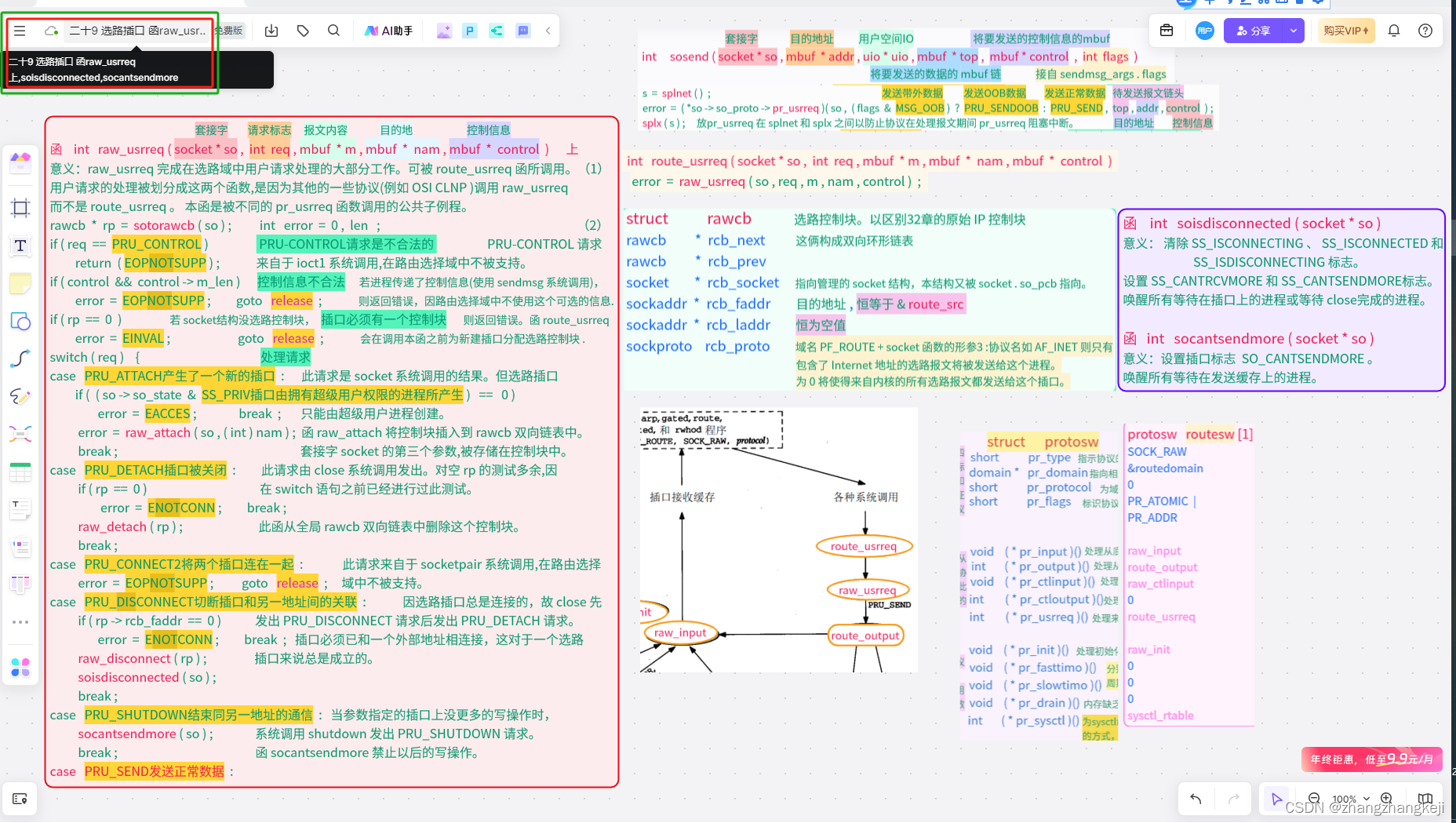Select the Mind map tool
Screen dimensions: 1456x823
pyautogui.click(x=20, y=434)
